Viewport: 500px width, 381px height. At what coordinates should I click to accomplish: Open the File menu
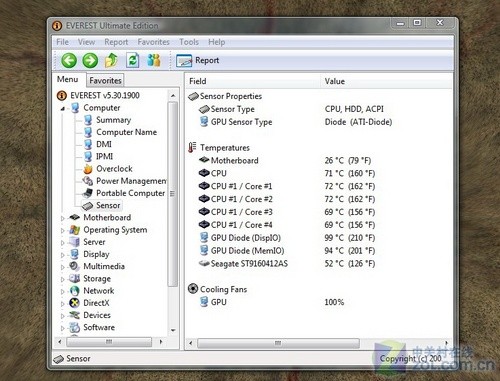(62, 42)
